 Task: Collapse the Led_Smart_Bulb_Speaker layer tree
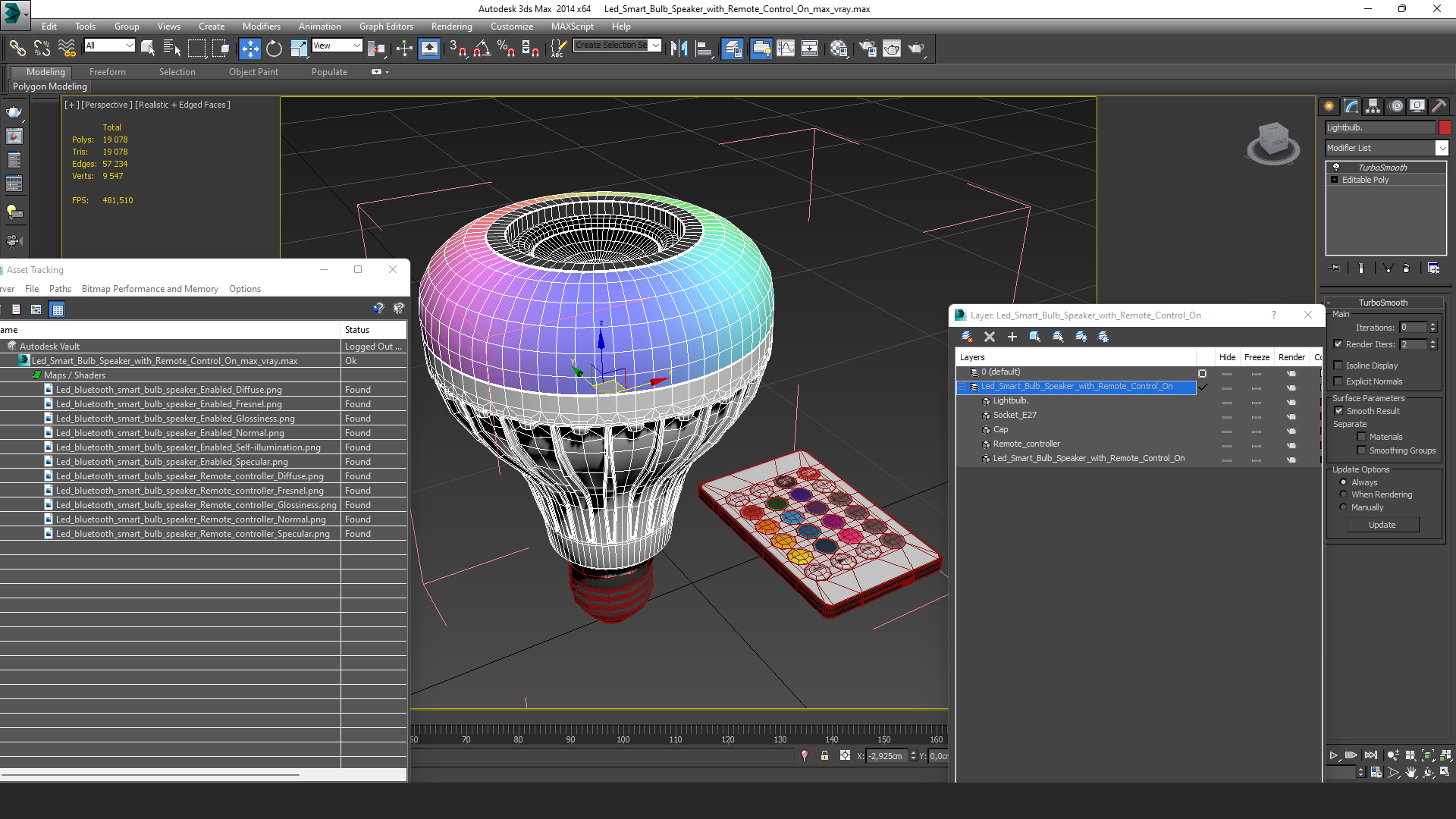click(962, 387)
